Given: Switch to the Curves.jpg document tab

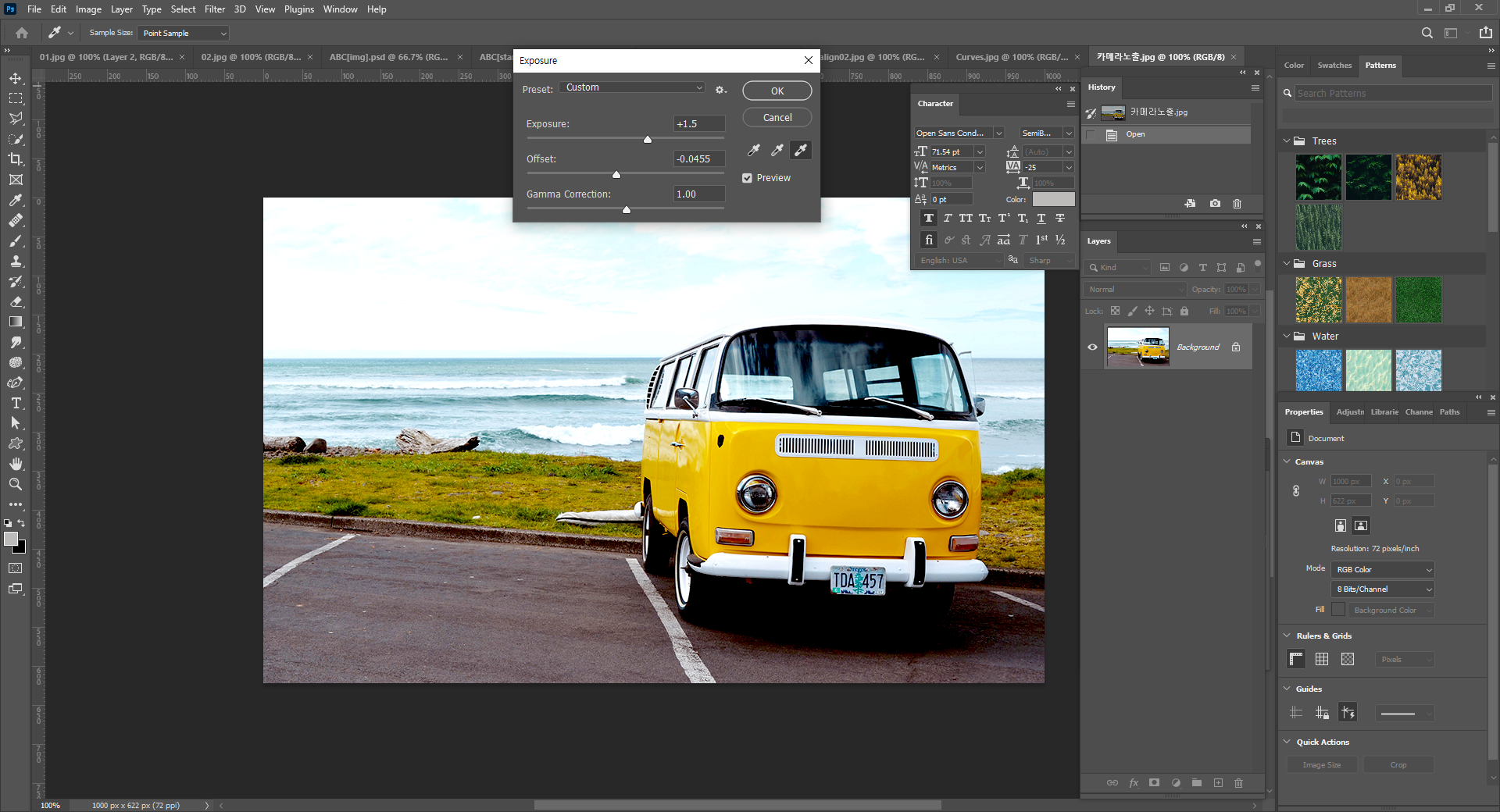Looking at the screenshot, I should [x=1011, y=57].
